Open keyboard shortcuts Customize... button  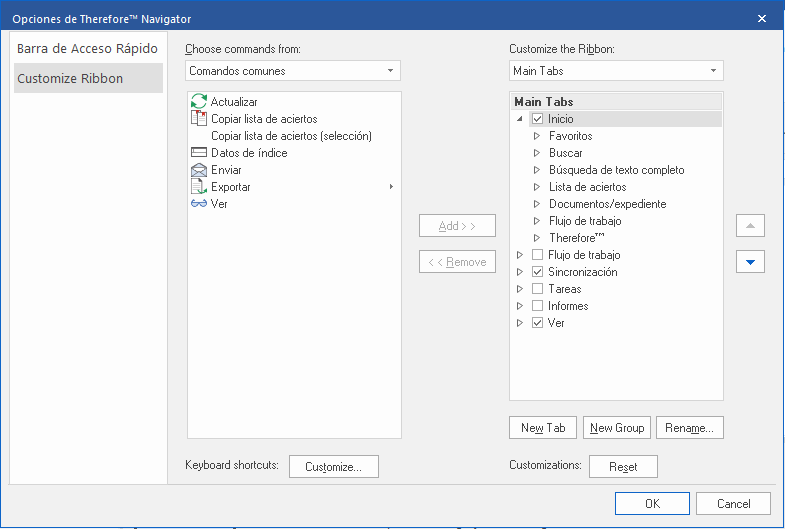click(x=334, y=466)
